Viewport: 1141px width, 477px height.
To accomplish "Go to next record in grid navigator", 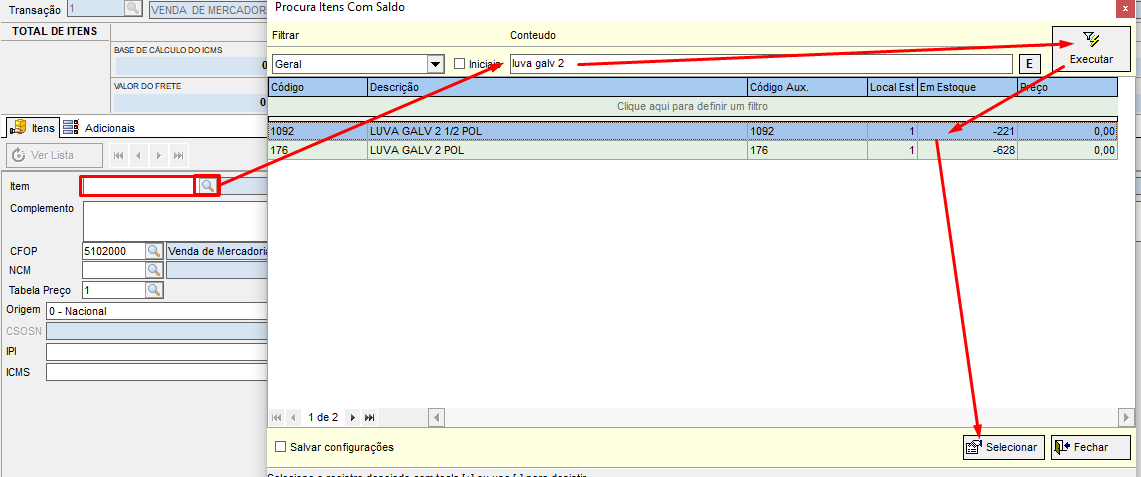I will (353, 417).
